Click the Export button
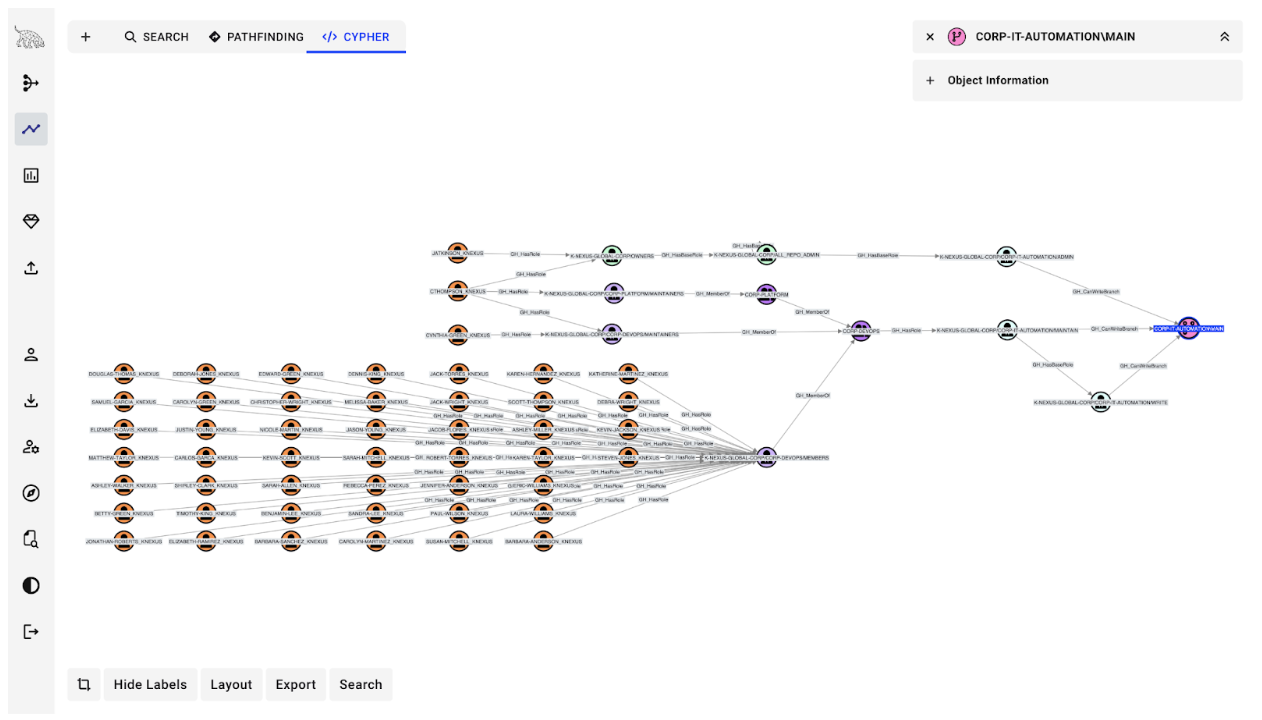Screen dimensions: 1262x720 [296, 685]
